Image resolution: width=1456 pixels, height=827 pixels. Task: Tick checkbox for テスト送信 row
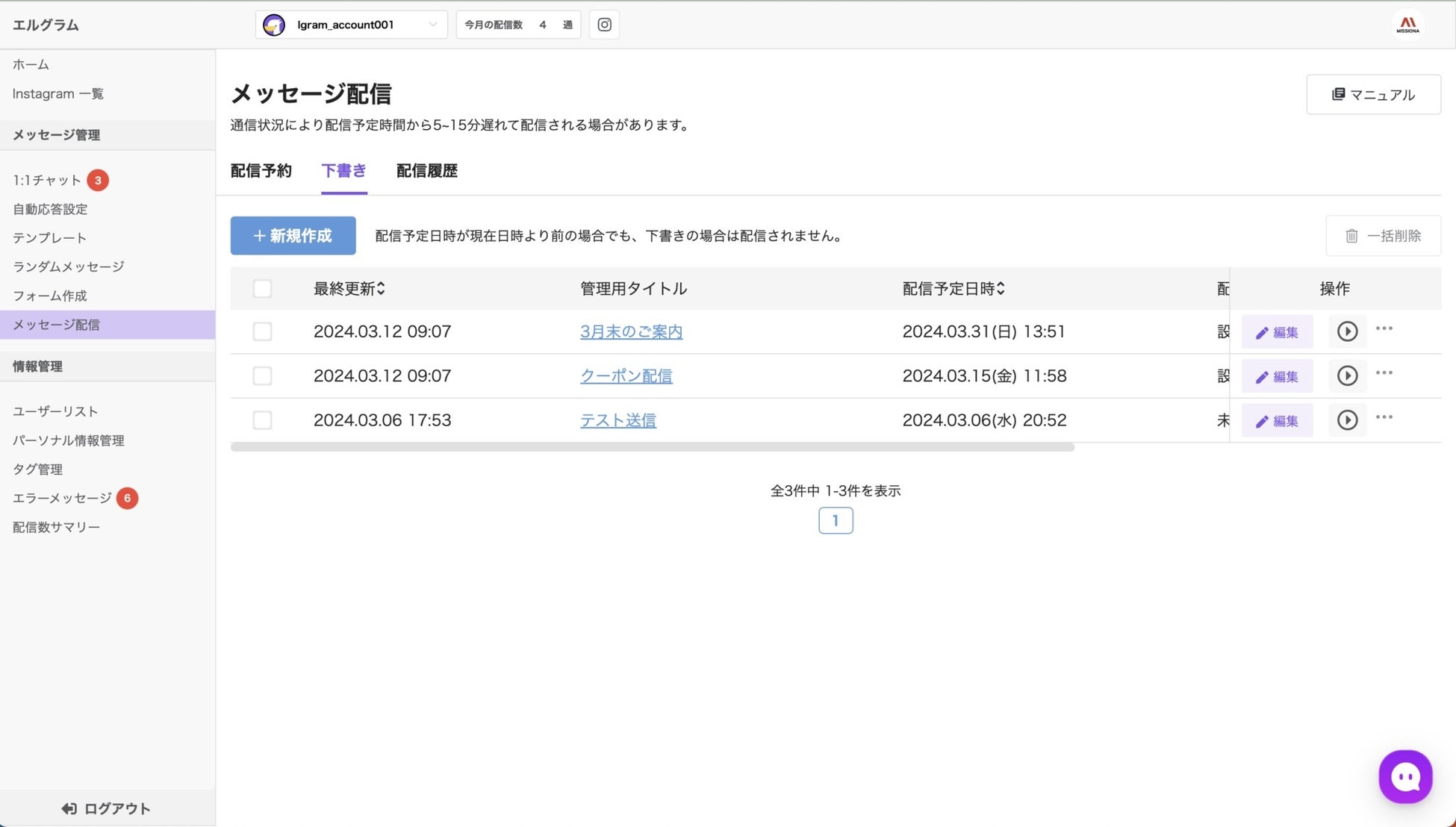click(262, 420)
